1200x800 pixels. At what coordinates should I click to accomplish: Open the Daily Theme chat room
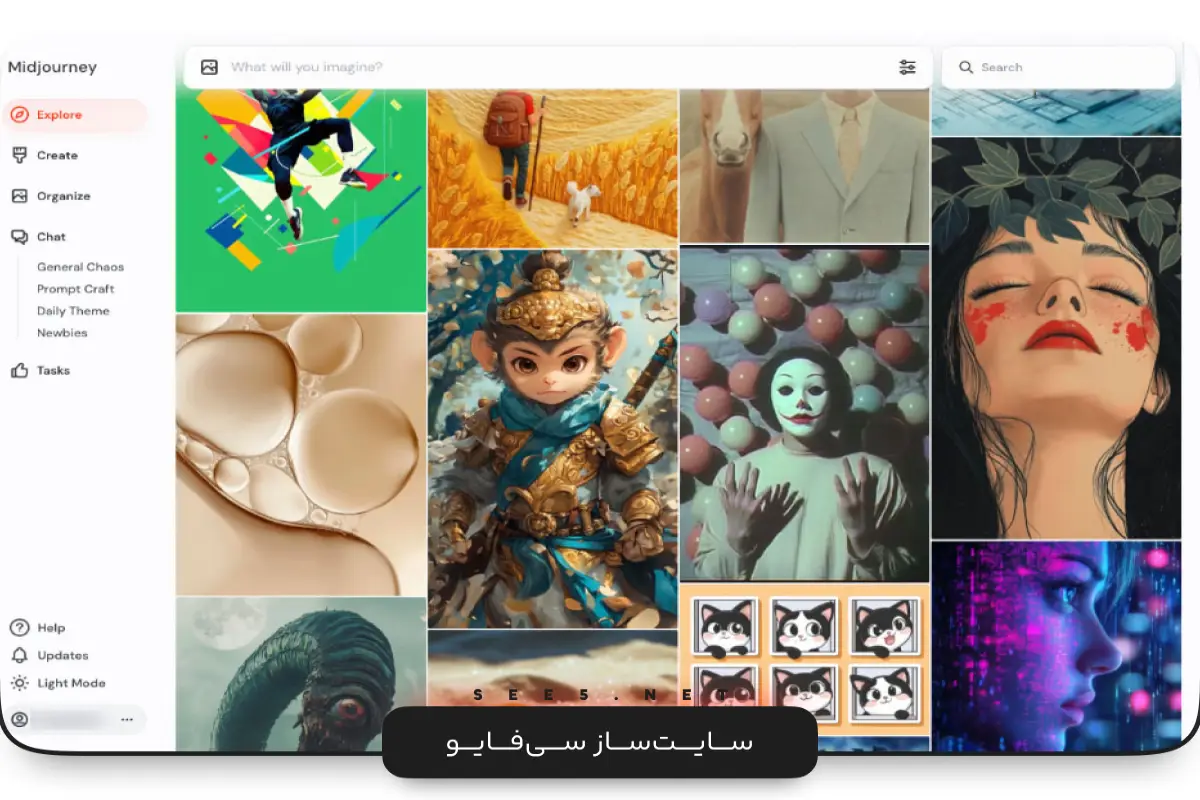pos(73,311)
